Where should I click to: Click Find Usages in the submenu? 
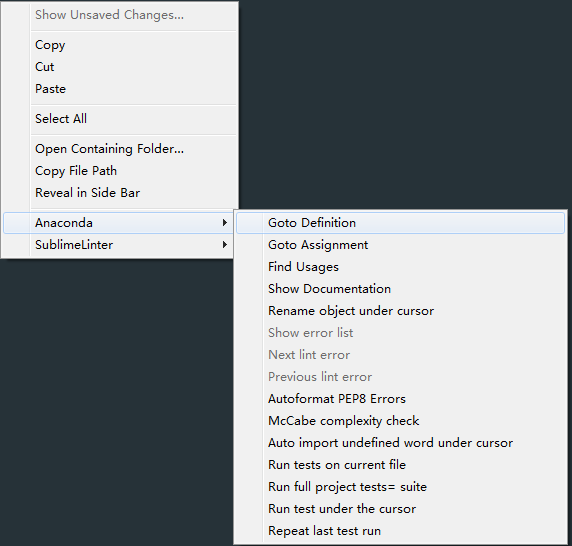[x=400, y=267]
